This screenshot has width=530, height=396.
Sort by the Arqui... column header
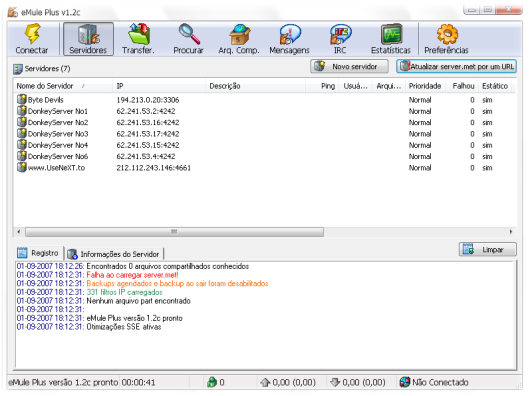pyautogui.click(x=389, y=86)
